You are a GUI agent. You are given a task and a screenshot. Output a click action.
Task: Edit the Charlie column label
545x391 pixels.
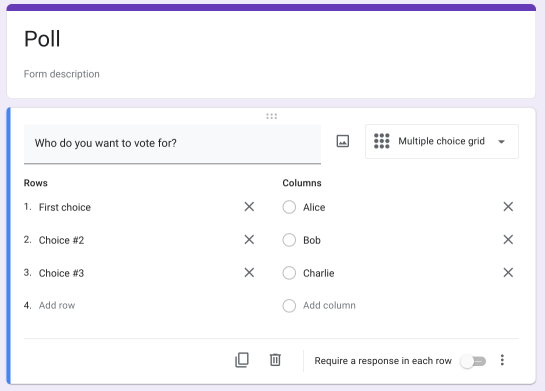[319, 273]
